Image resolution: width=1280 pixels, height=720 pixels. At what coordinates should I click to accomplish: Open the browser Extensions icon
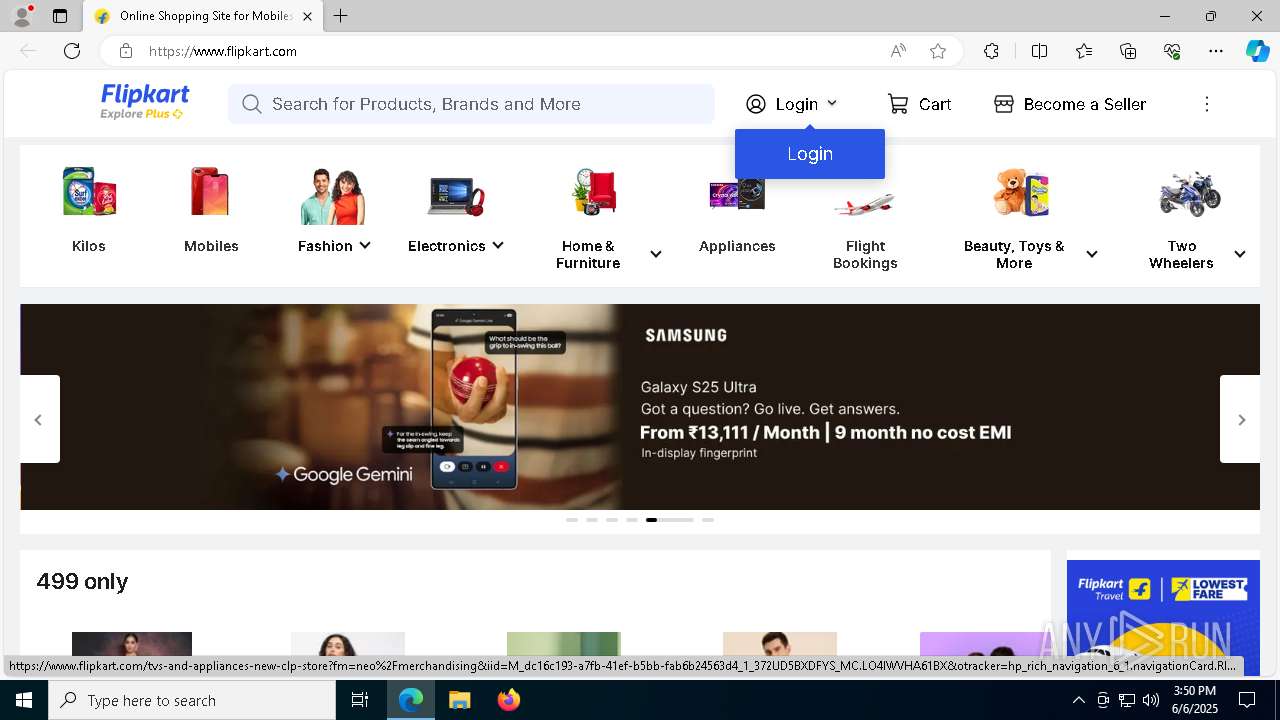pyautogui.click(x=991, y=51)
